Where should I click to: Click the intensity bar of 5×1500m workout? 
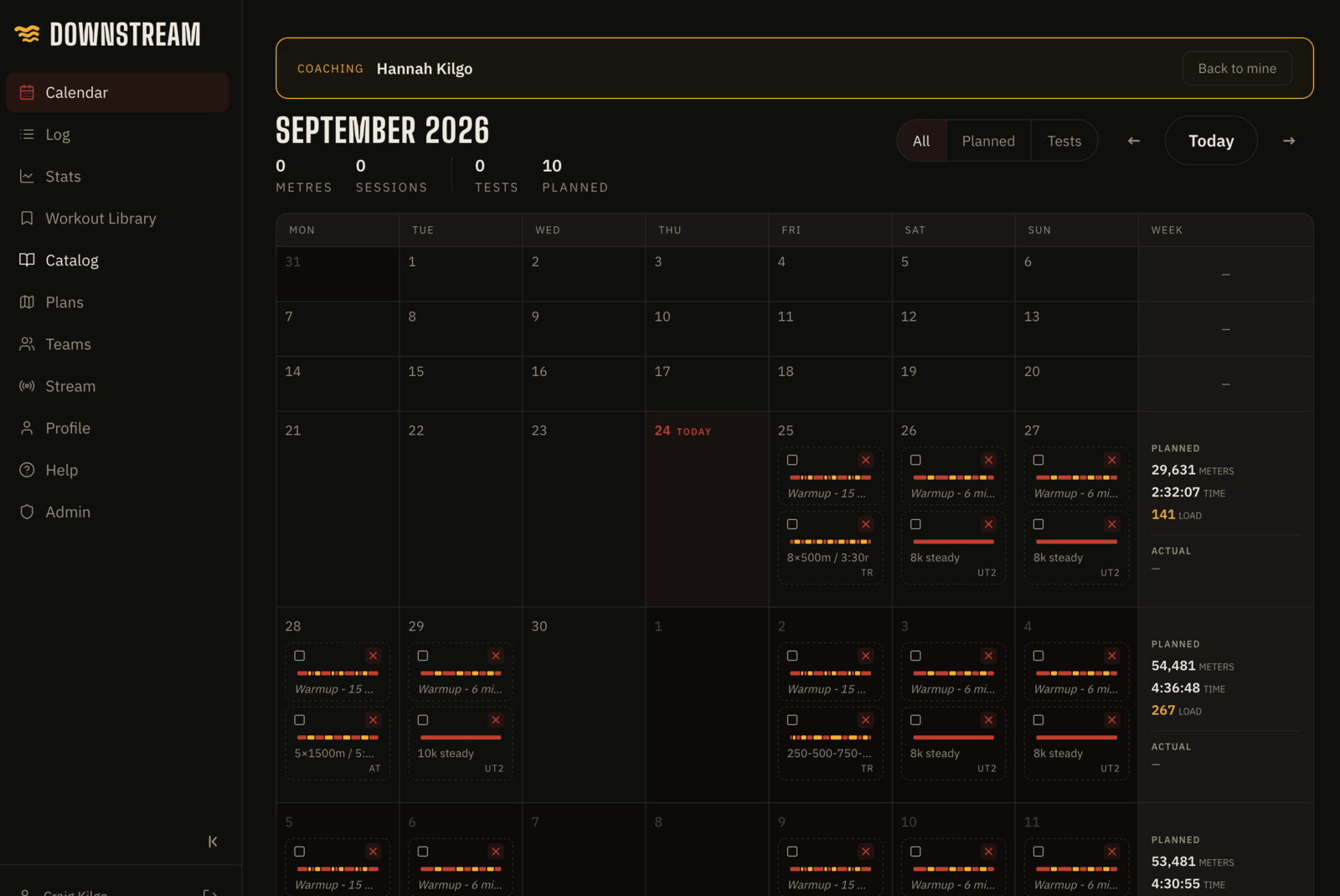pos(338,738)
